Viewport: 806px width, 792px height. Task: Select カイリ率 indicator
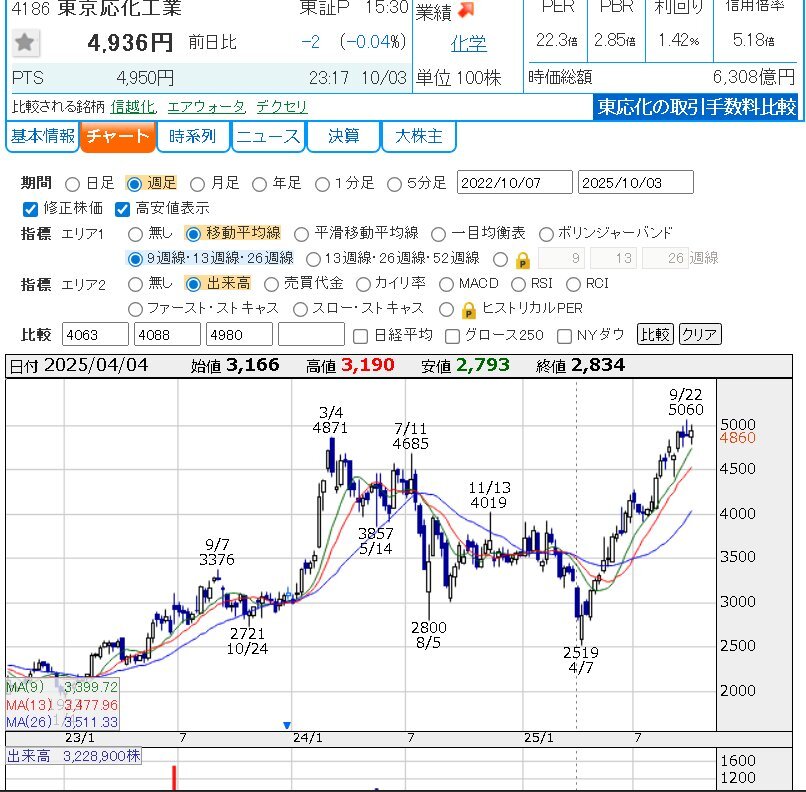point(363,284)
